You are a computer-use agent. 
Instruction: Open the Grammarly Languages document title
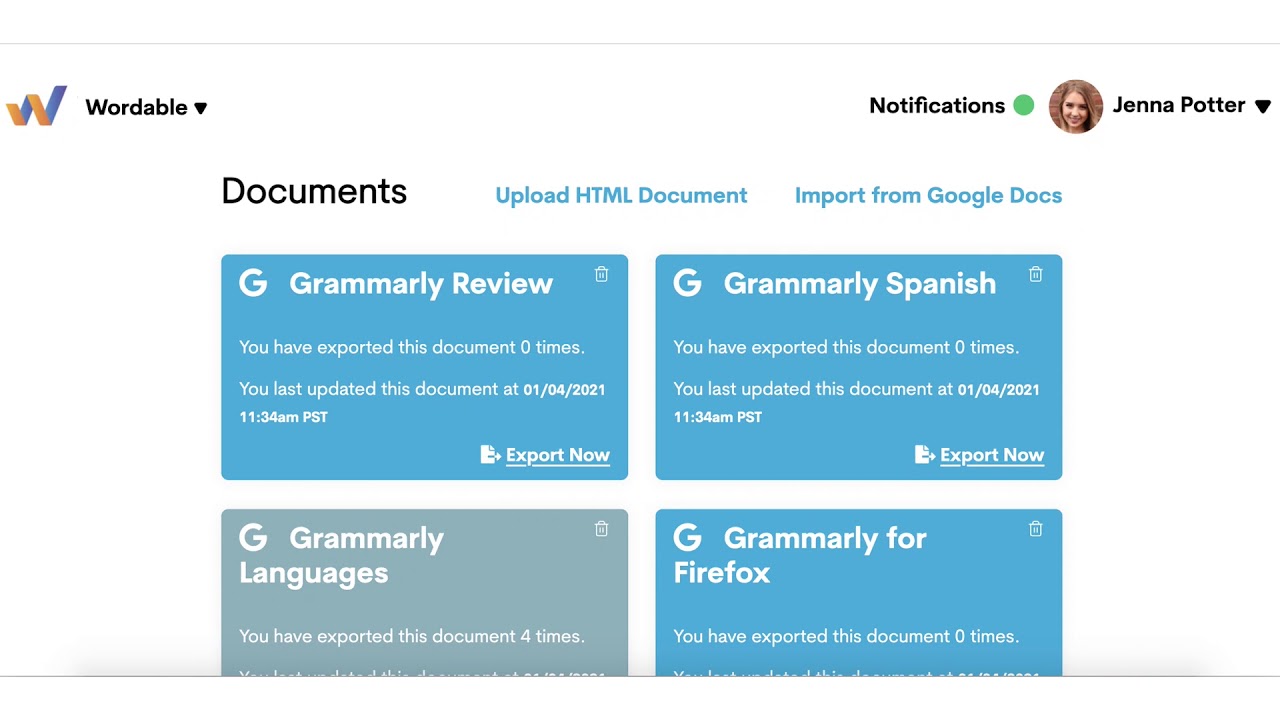[341, 555]
